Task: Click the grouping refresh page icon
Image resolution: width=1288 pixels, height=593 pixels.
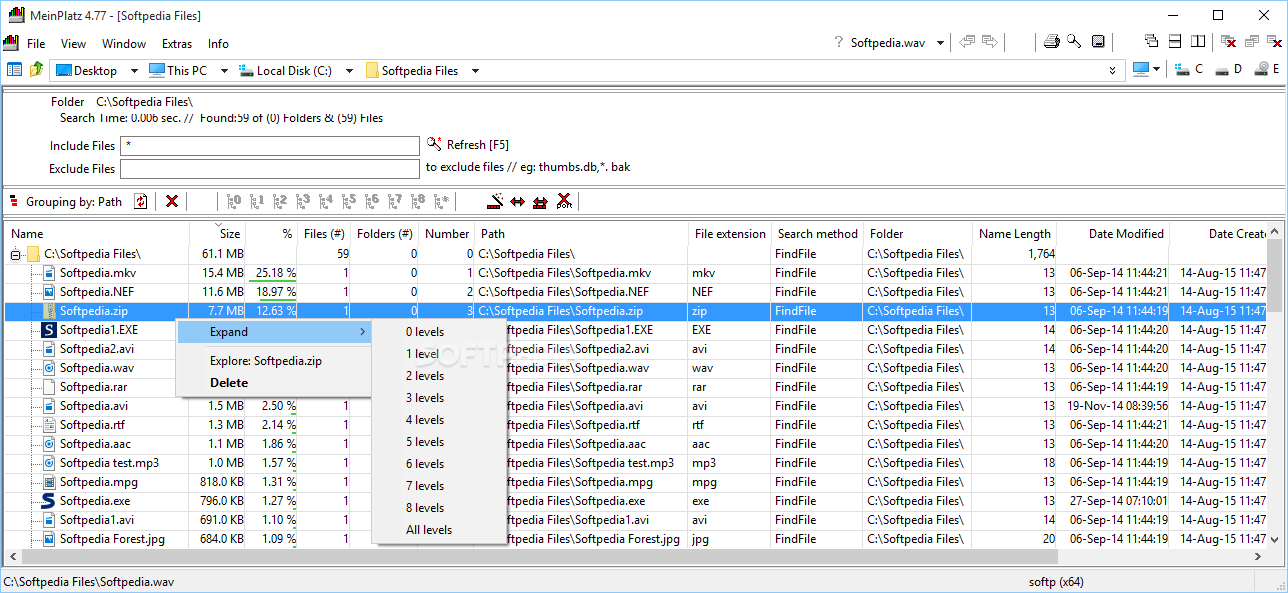Action: (141, 201)
